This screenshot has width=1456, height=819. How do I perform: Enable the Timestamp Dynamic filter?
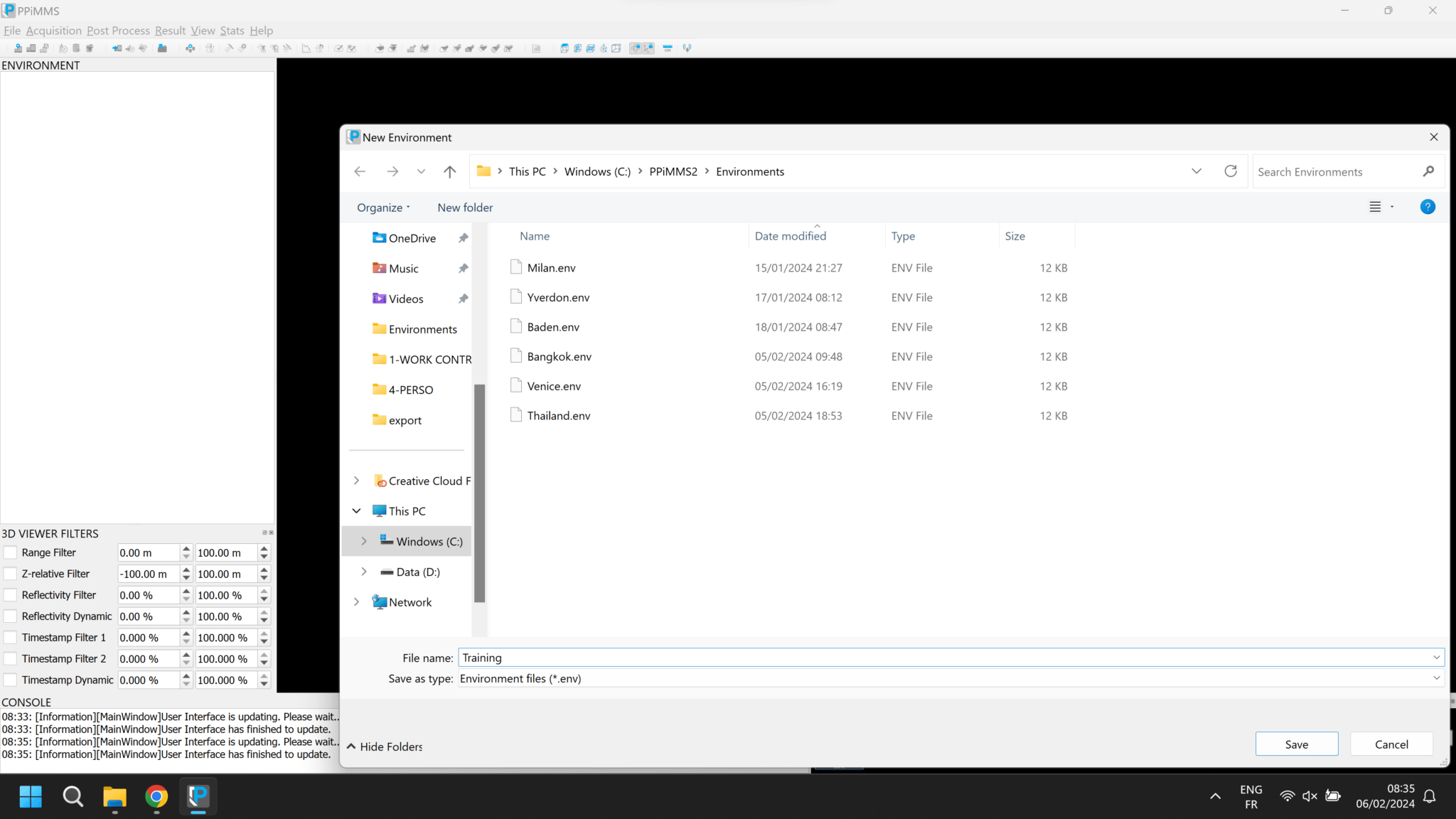[x=10, y=680]
